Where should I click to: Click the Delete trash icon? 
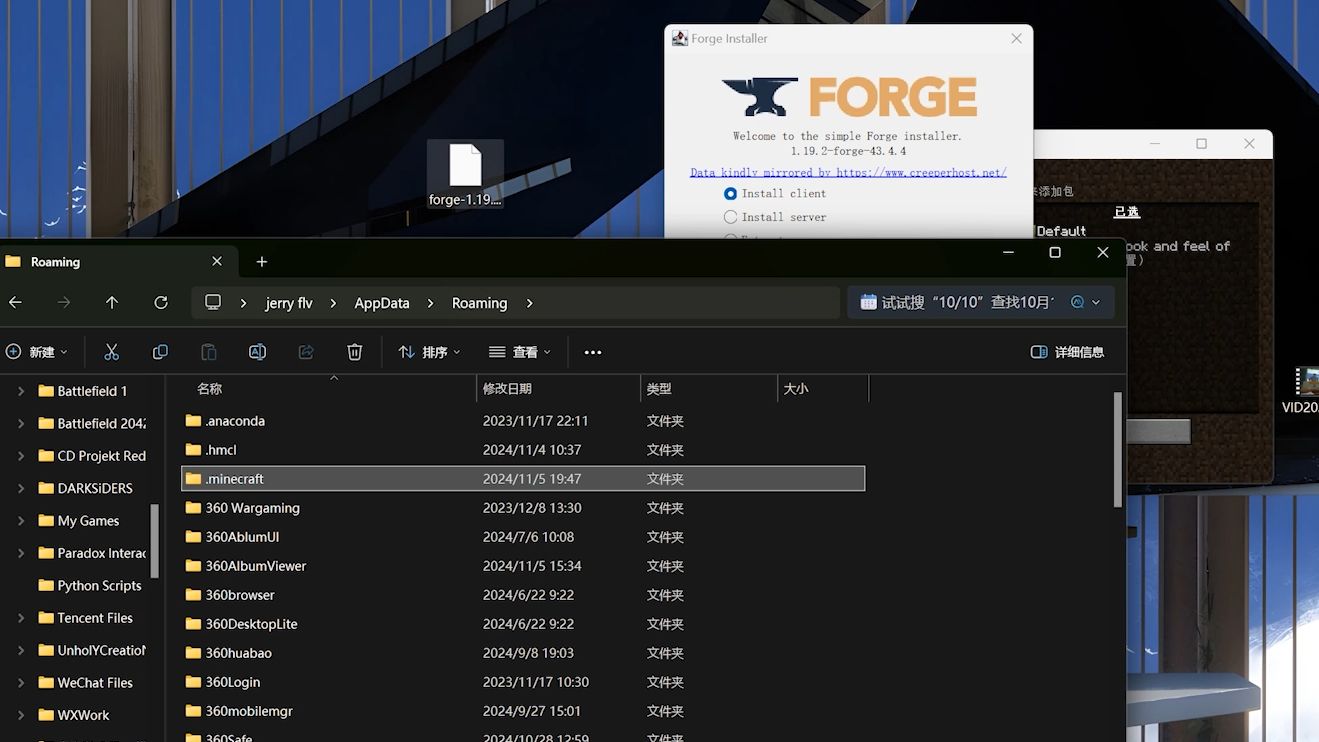(354, 352)
